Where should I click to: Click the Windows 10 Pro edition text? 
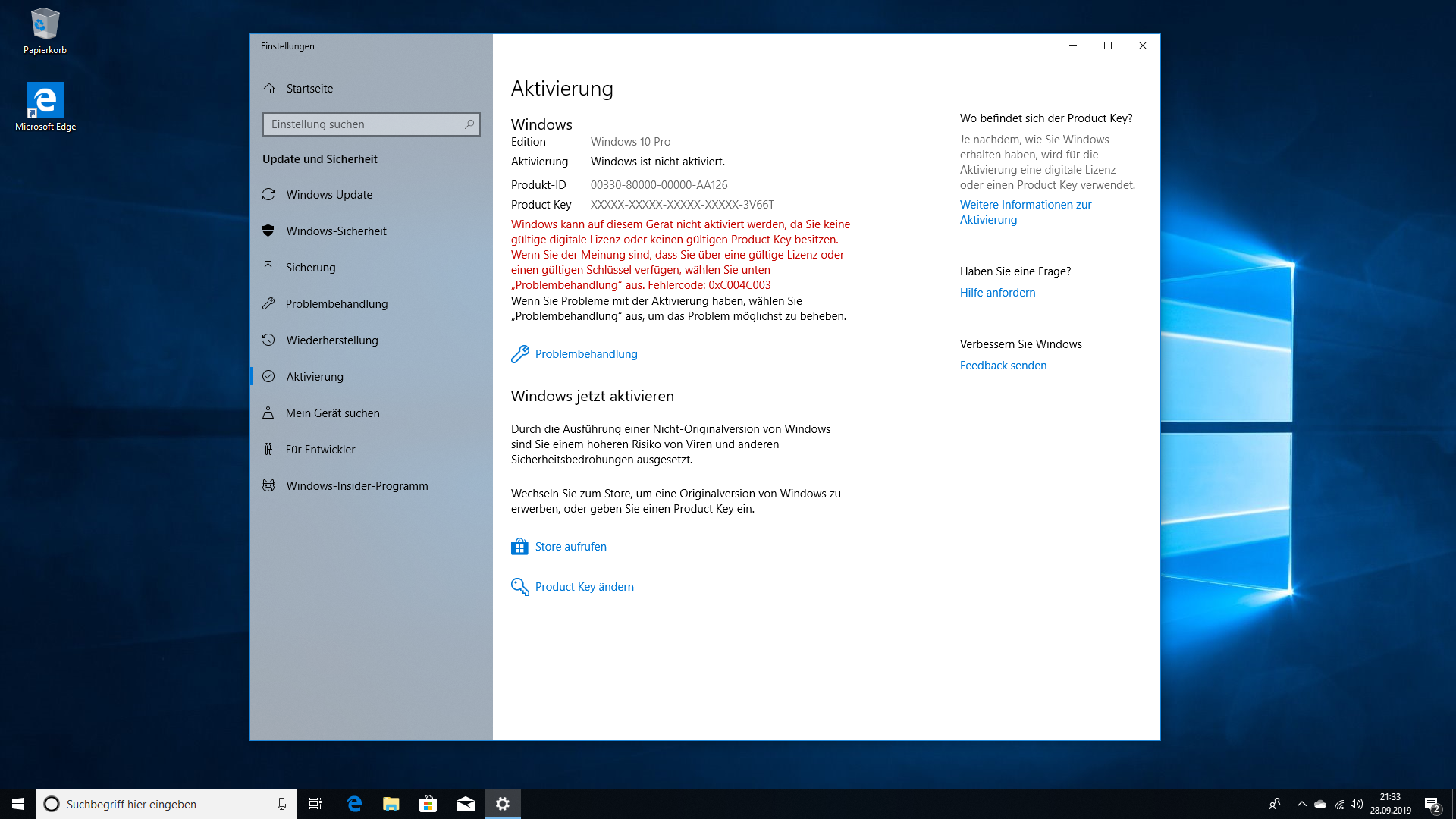tap(630, 142)
